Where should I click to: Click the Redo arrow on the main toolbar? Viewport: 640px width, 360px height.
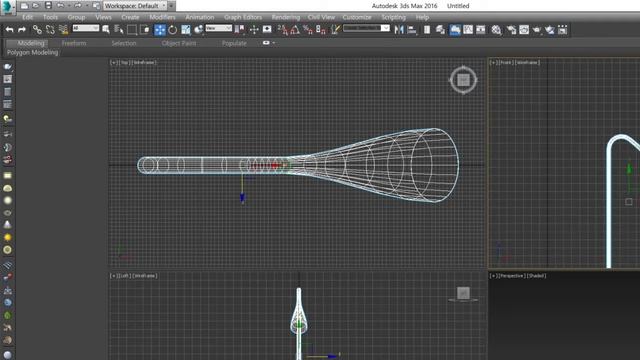pos(22,29)
